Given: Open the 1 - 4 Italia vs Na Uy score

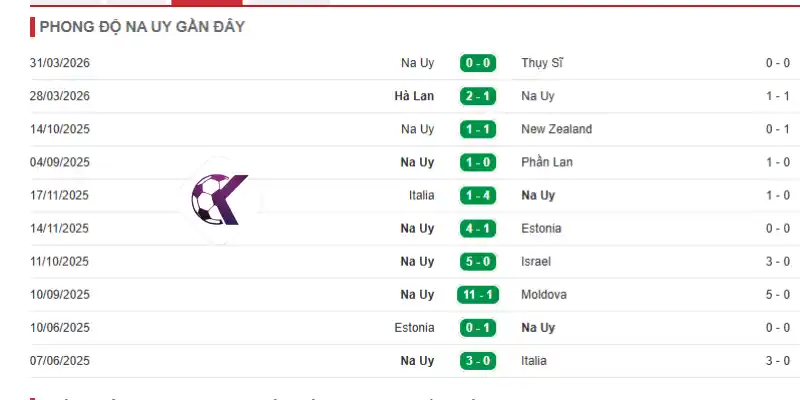Looking at the screenshot, I should 478,195.
